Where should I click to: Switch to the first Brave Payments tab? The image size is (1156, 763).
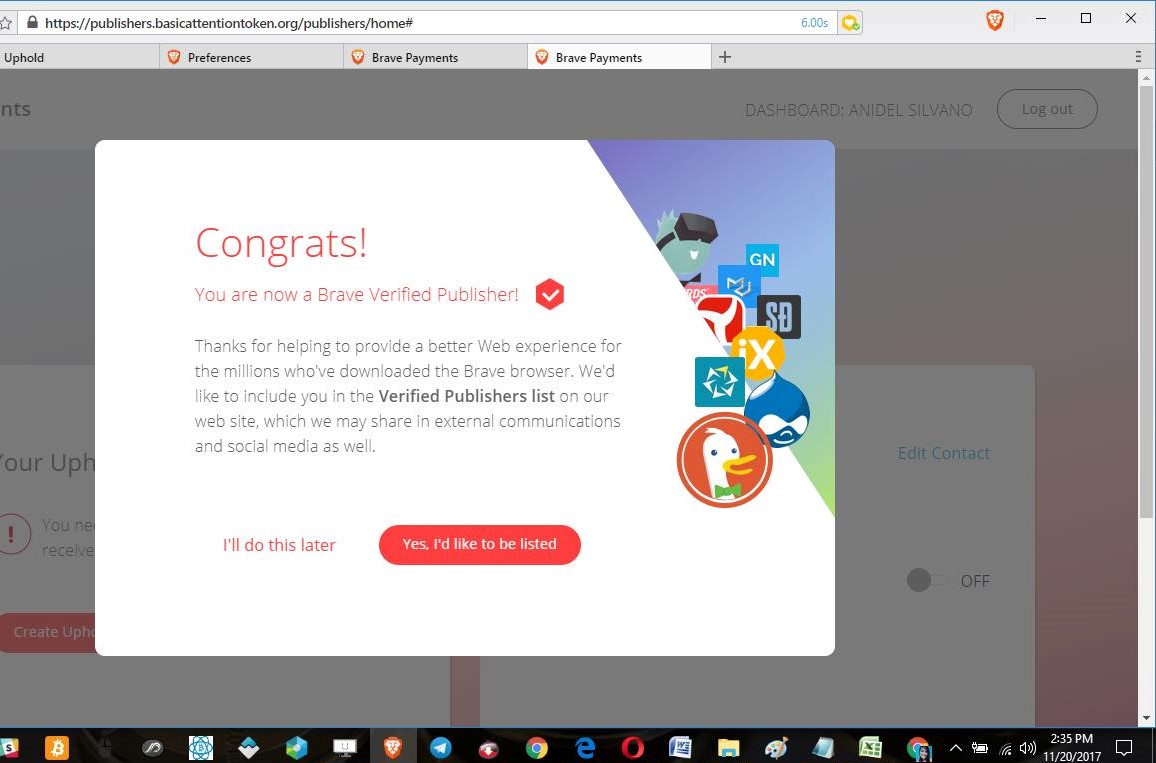click(x=435, y=58)
